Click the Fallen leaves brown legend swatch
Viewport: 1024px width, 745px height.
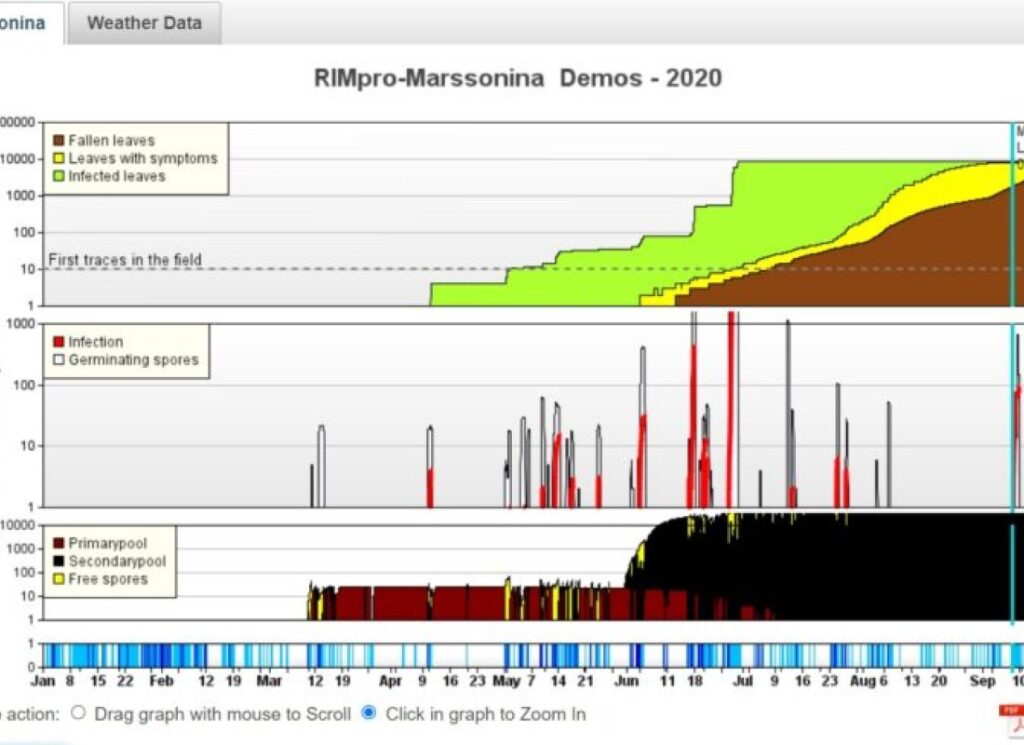coord(58,140)
